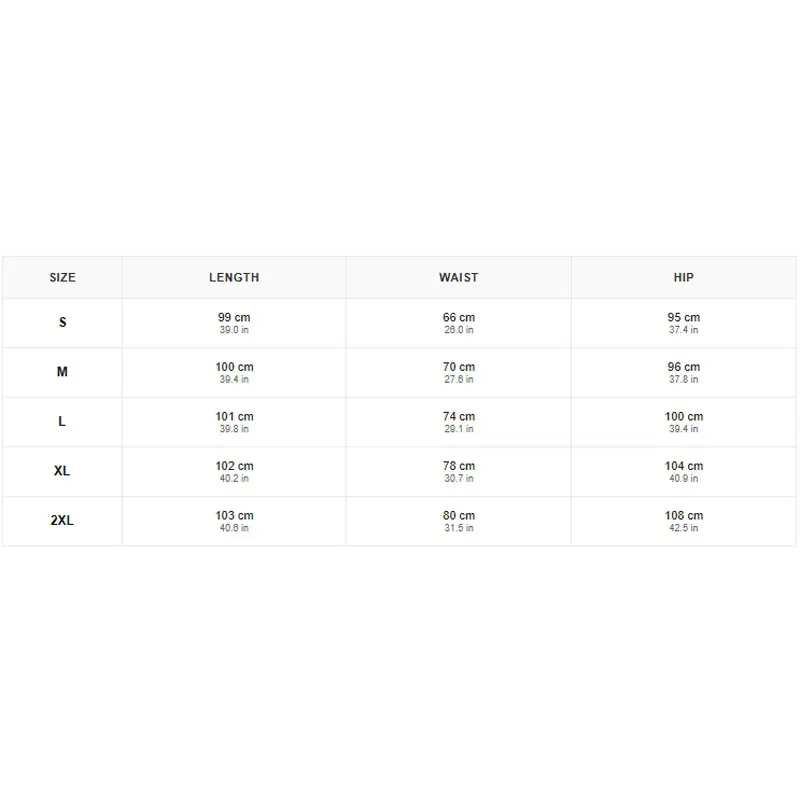Image resolution: width=800 pixels, height=800 pixels.
Task: Select the M size row label
Action: point(62,372)
